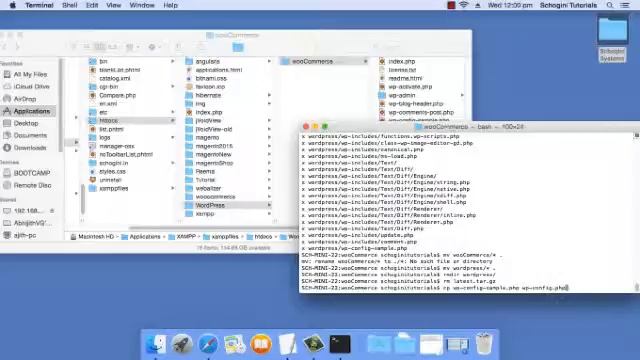This screenshot has height=360, width=640.
Task: Open Finder action gear menu
Action: point(154,47)
